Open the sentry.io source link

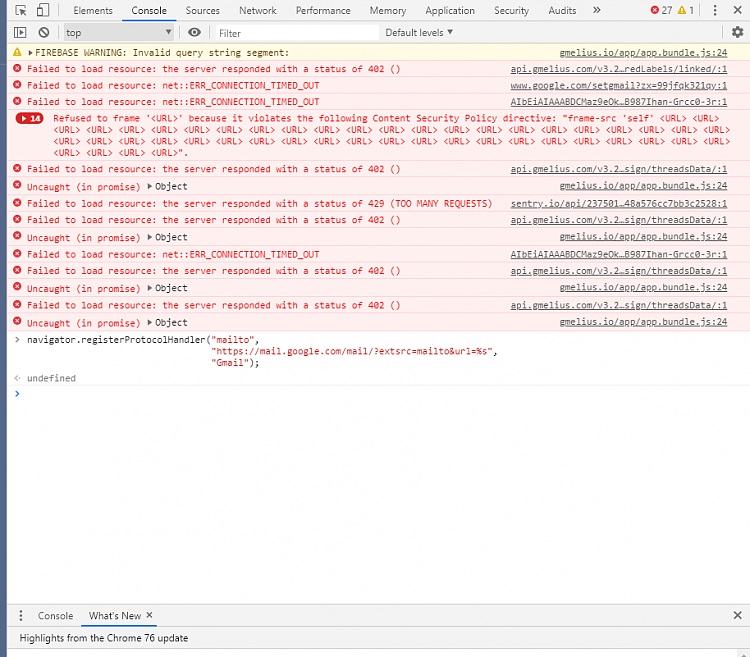(618, 203)
